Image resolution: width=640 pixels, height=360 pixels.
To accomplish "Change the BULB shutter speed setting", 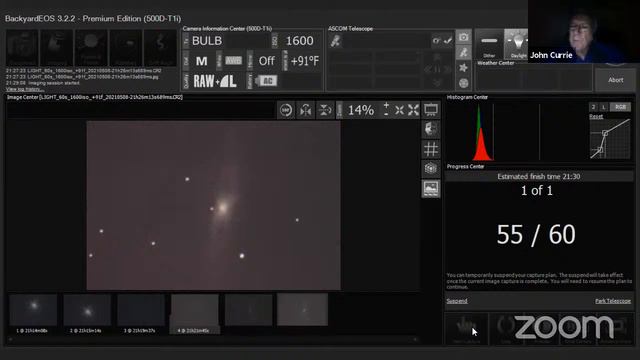I will pos(207,41).
